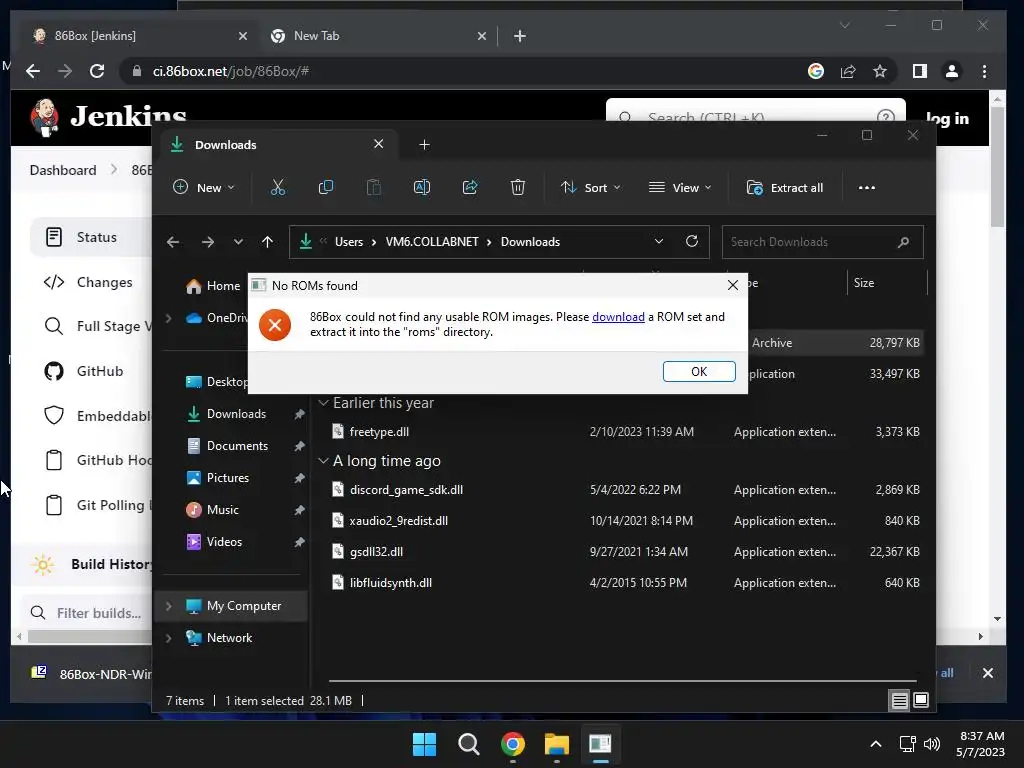Close the No ROMs found dialog

pos(733,285)
